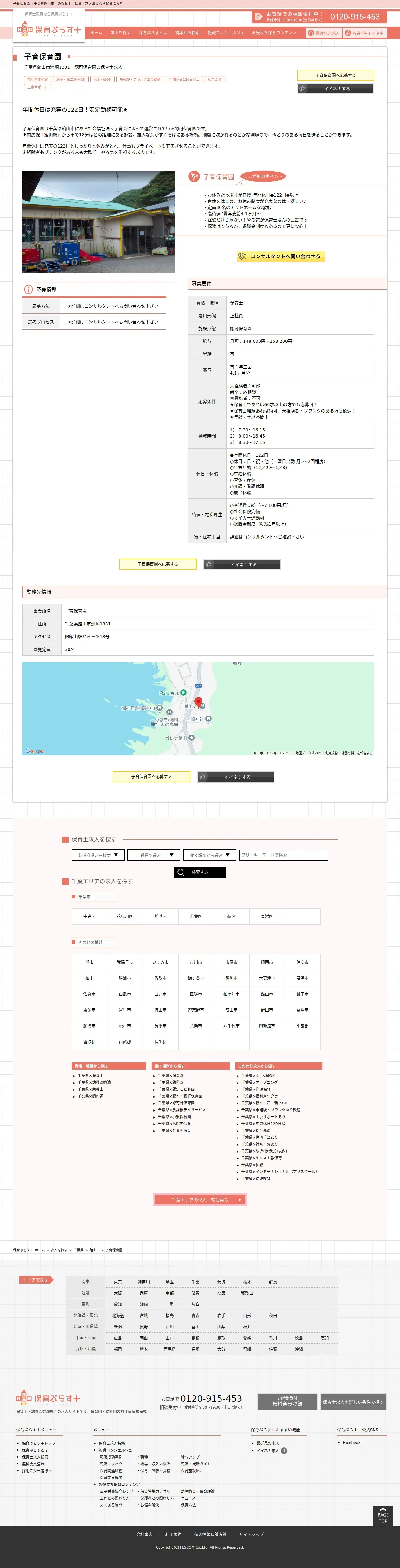Expand the 働く場所から選ぶ dropdown

click(210, 855)
